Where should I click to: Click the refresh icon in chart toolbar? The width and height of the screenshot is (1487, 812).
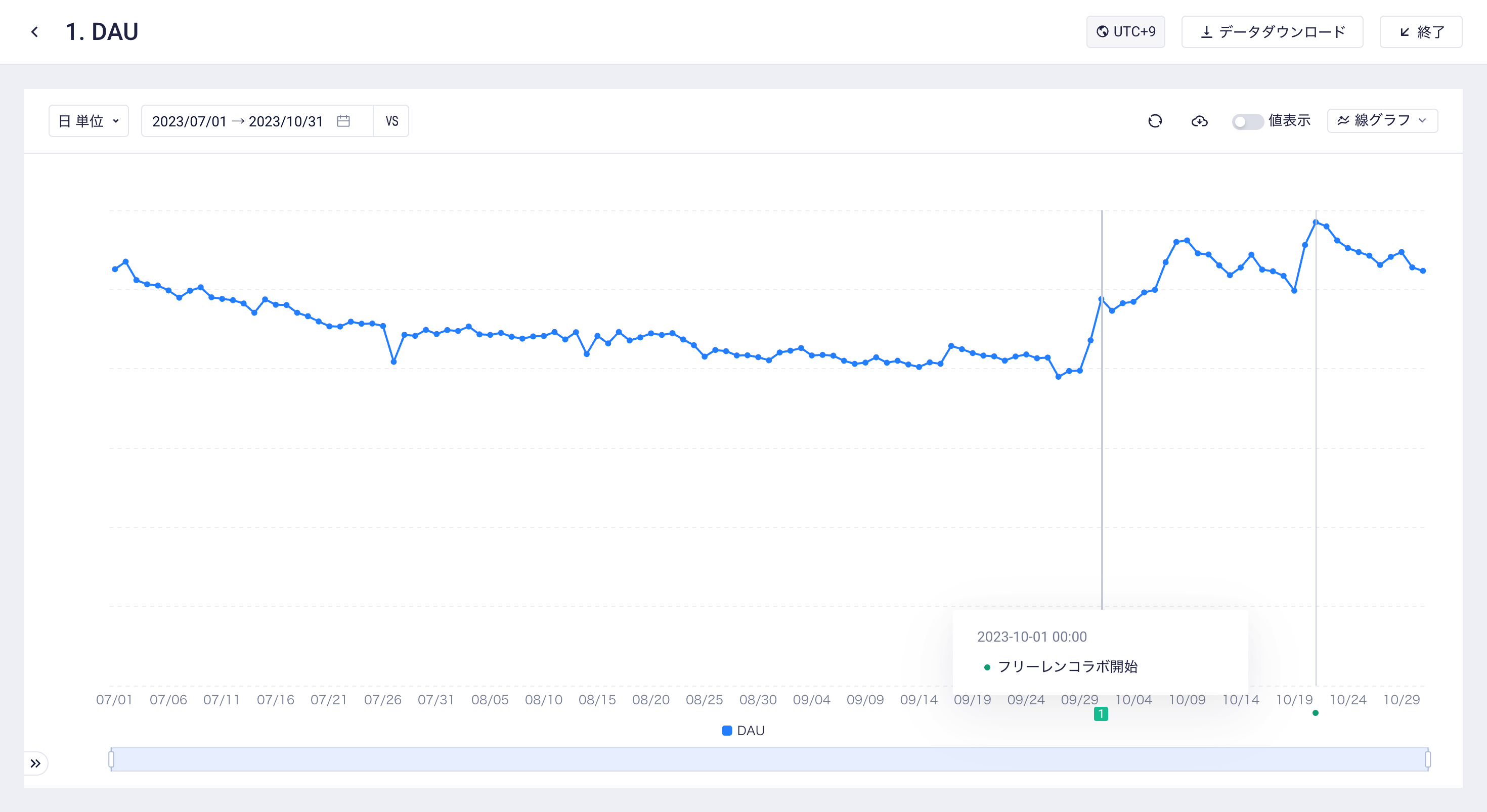pos(1155,121)
